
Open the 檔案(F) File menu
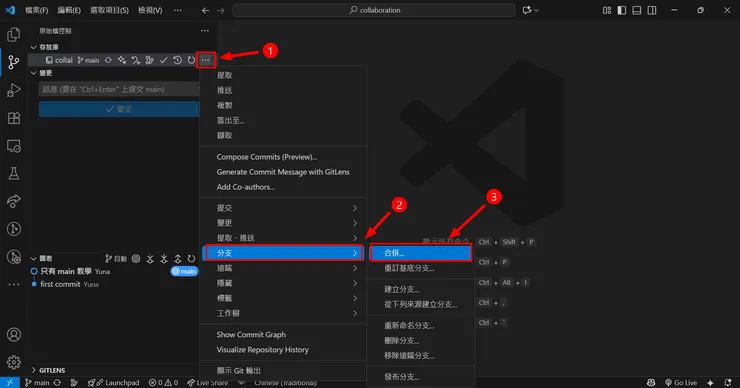point(36,10)
